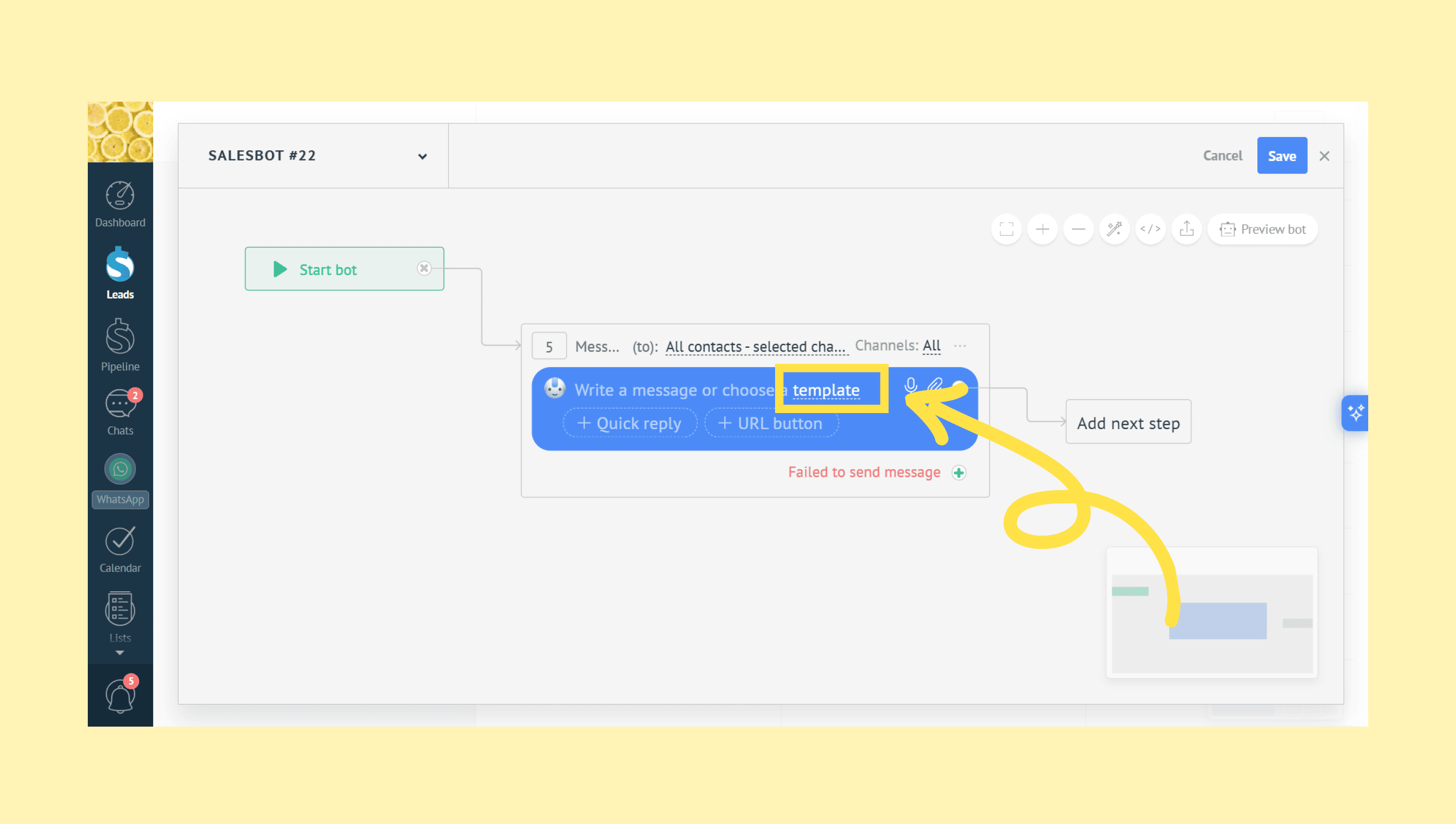
Task: Click the fit-to-screen canvas icon
Action: [1006, 229]
